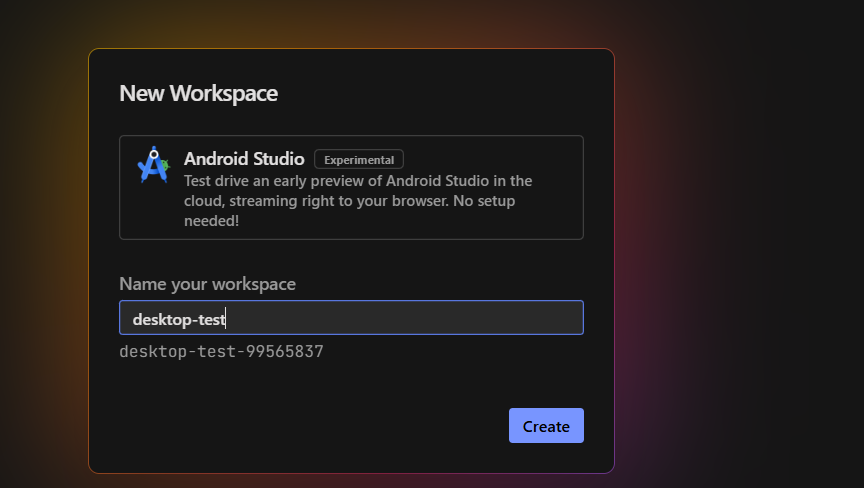The height and width of the screenshot is (488, 864).
Task: Click the small green Android bot on the logo
Action: point(164,165)
